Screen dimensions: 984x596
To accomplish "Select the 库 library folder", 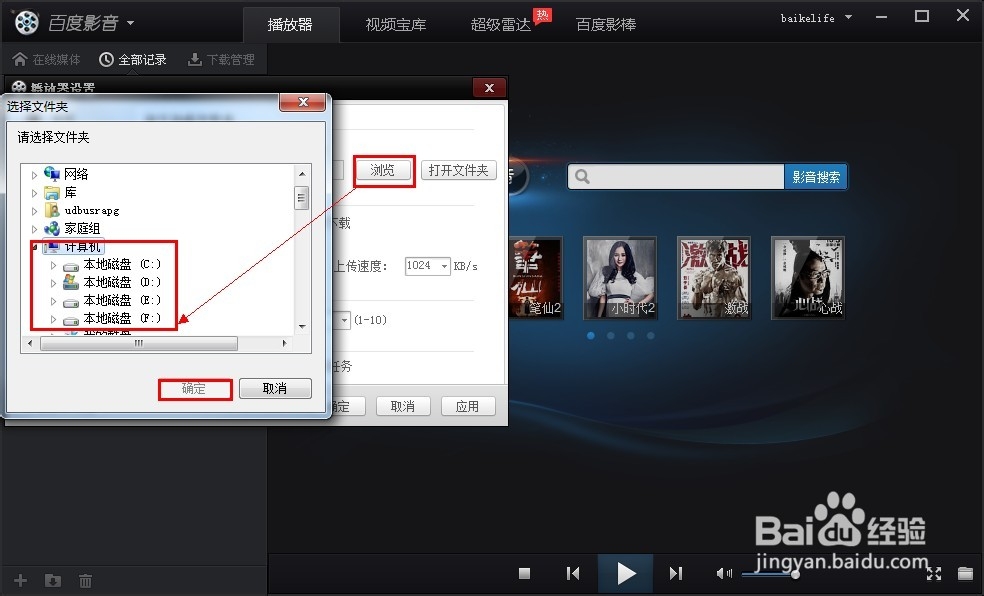I will click(60, 192).
